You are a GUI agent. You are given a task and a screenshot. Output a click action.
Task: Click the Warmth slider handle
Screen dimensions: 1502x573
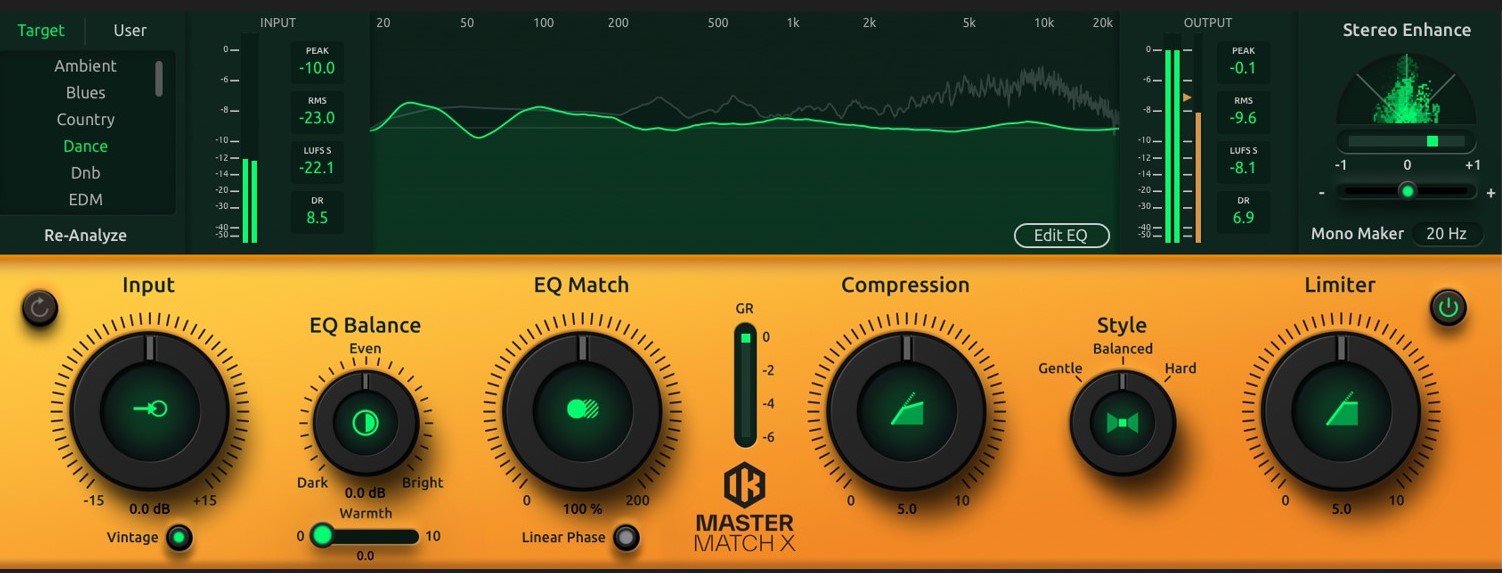pyautogui.click(x=321, y=535)
